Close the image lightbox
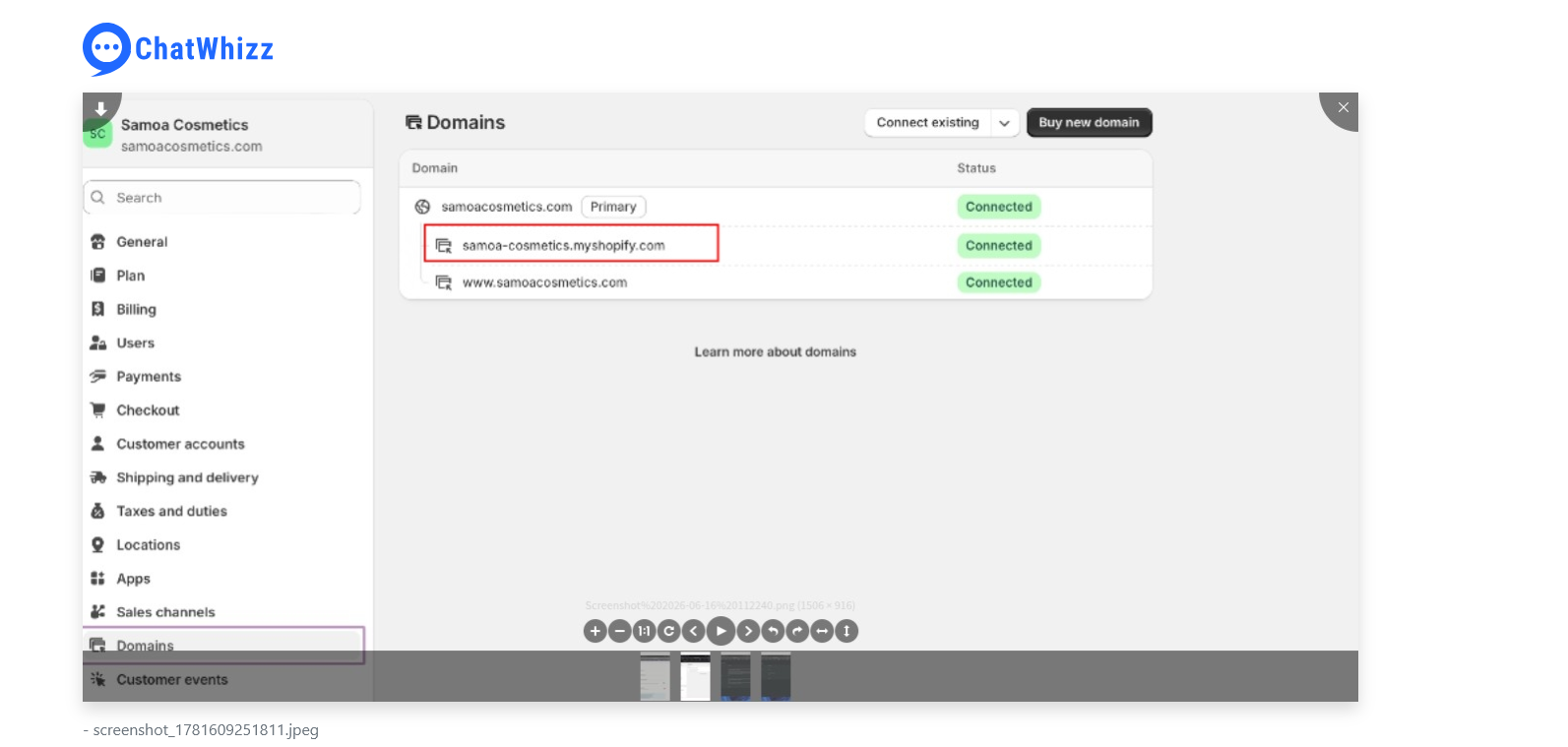Viewport: 1568px width, 747px height. coord(1343,108)
